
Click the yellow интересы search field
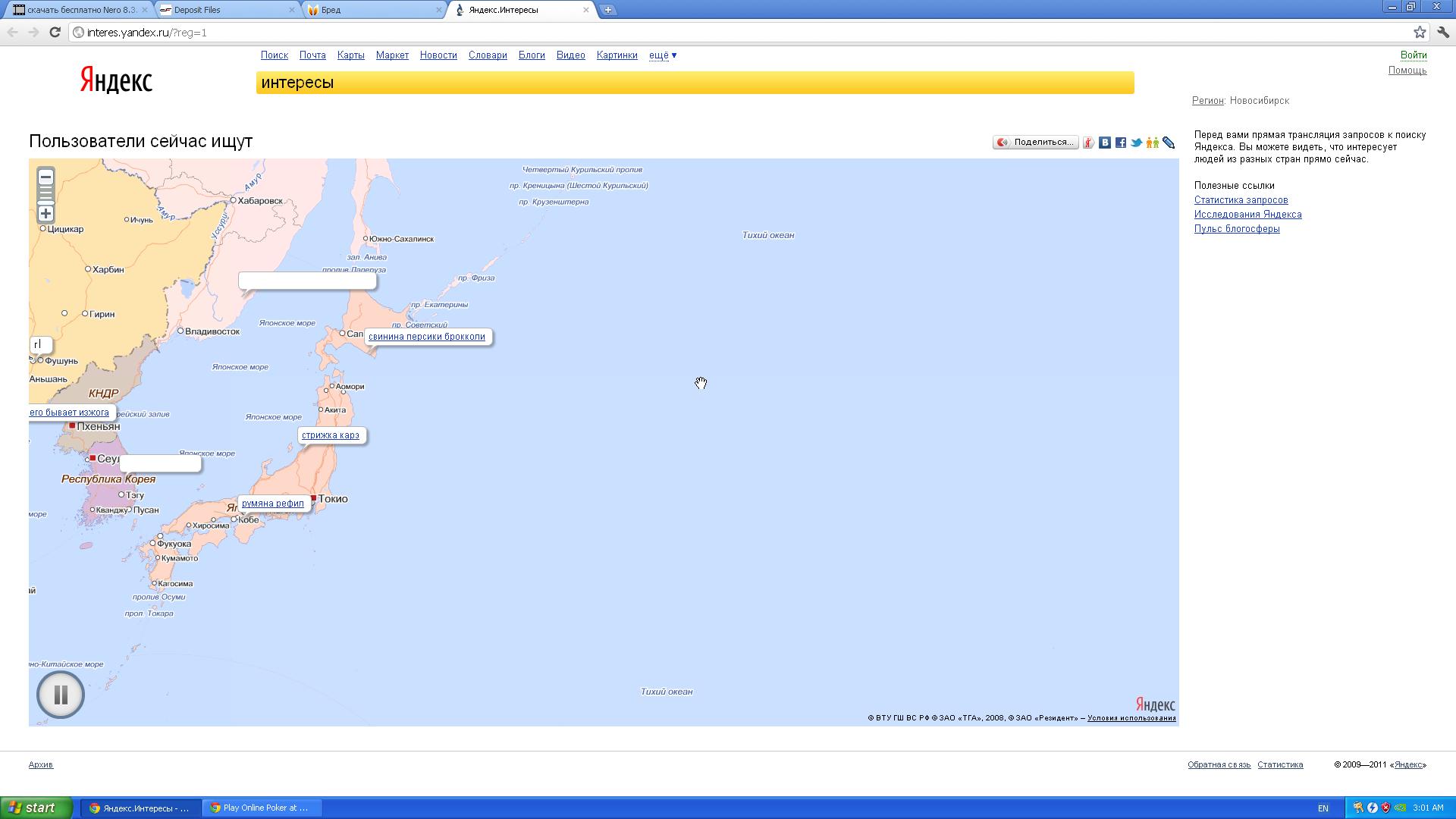(695, 83)
